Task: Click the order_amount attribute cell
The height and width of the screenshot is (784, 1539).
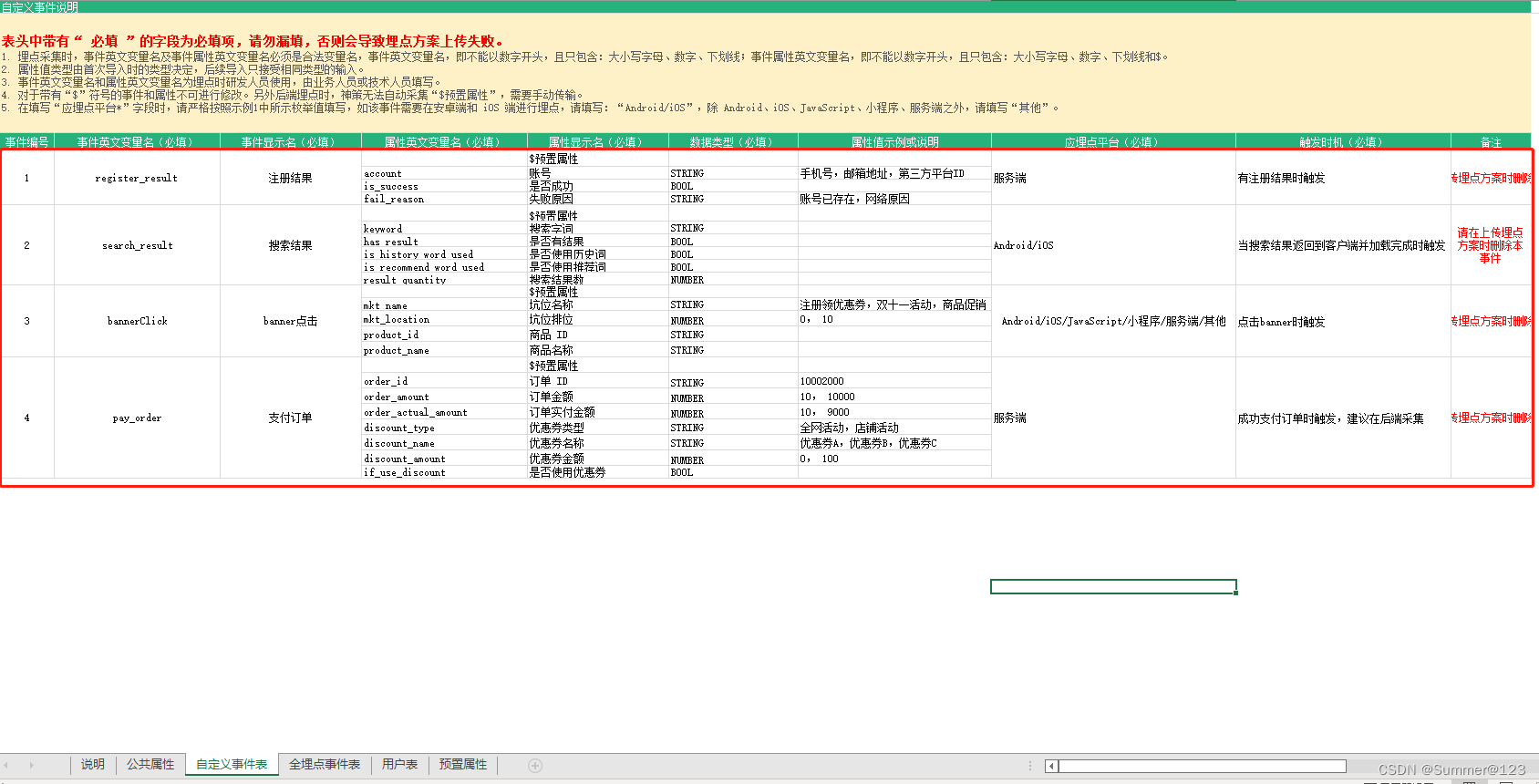Action: tap(444, 397)
